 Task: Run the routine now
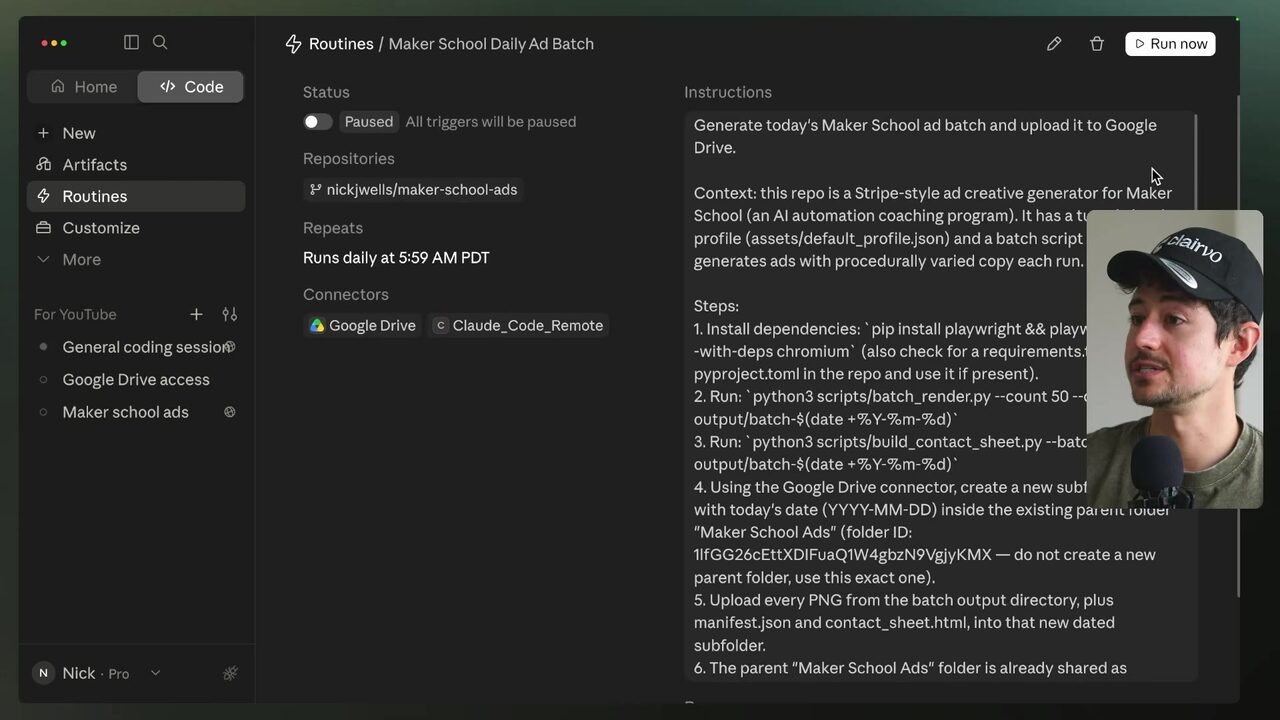click(1170, 44)
